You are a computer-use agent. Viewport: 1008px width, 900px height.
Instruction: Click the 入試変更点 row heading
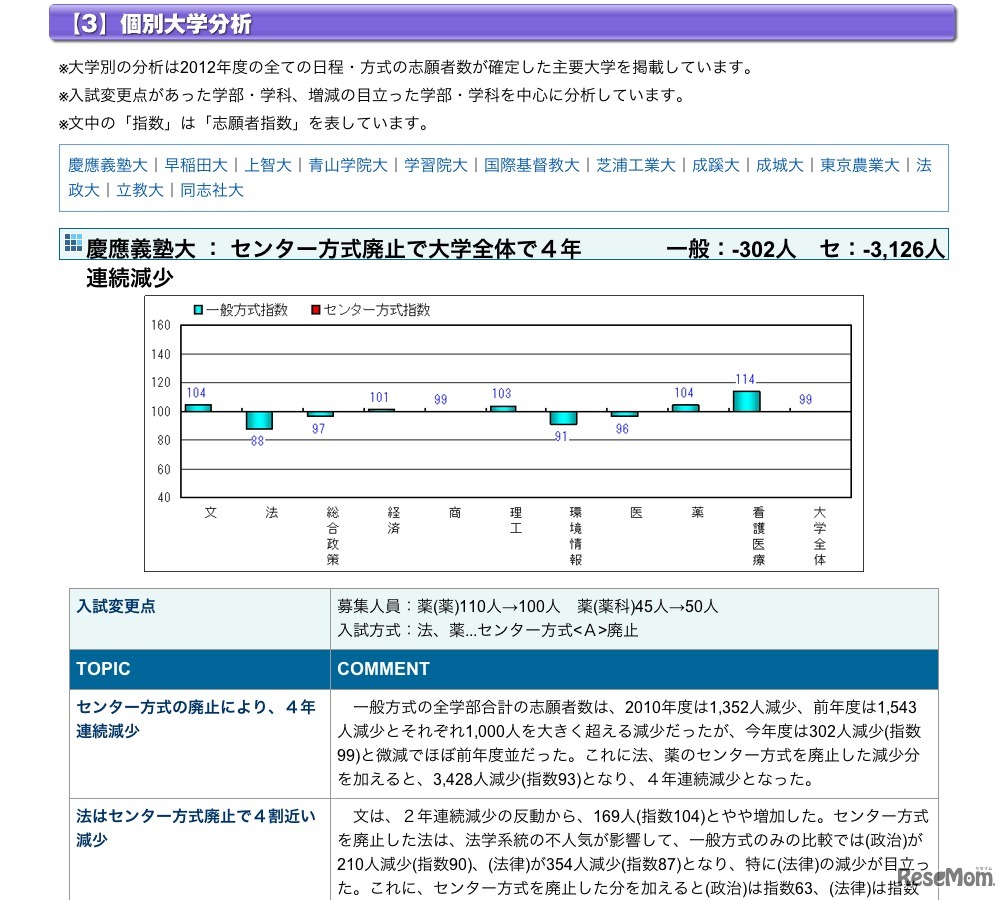[x=116, y=606]
